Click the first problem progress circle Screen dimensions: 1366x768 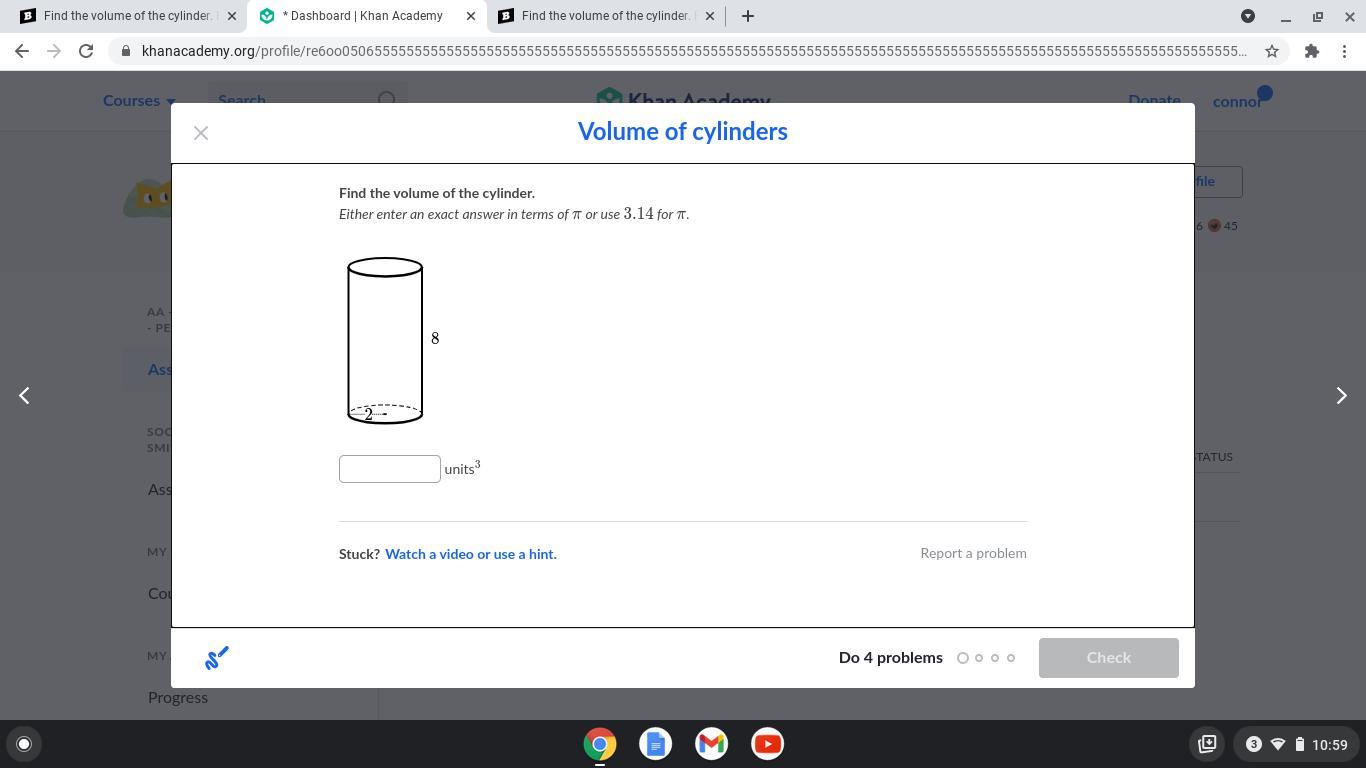tap(963, 658)
